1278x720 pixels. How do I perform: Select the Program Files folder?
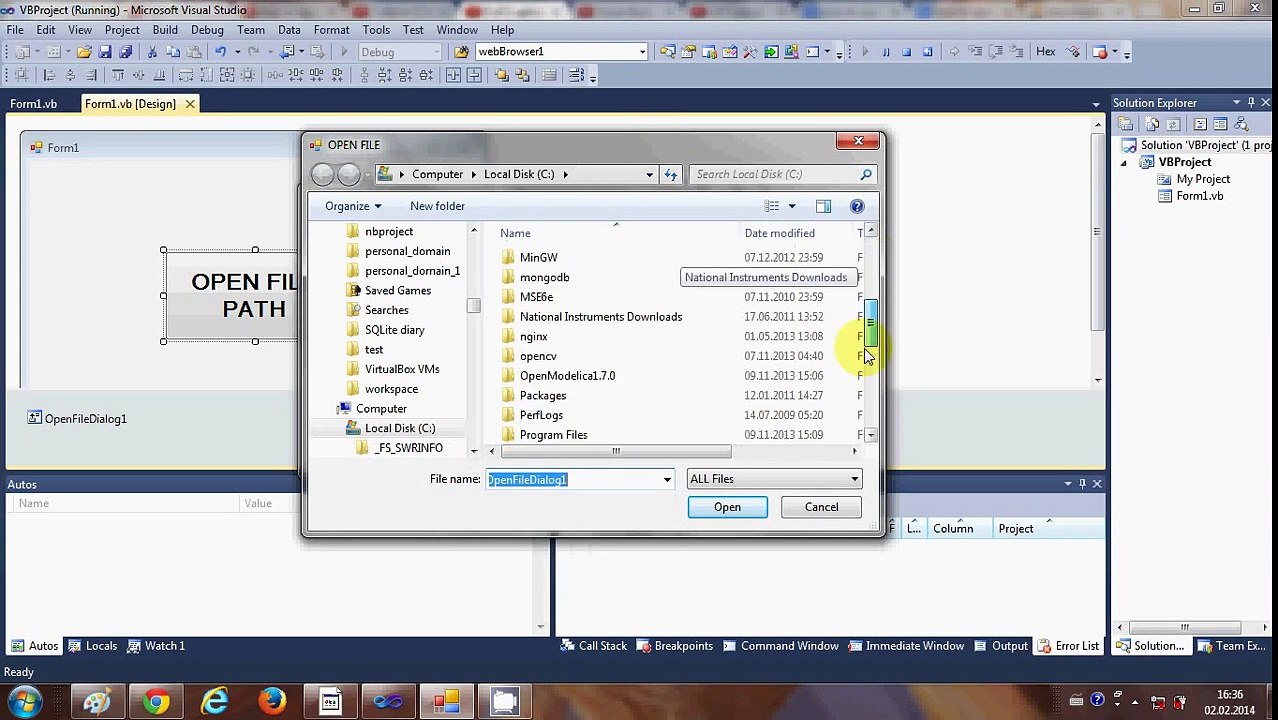(553, 435)
